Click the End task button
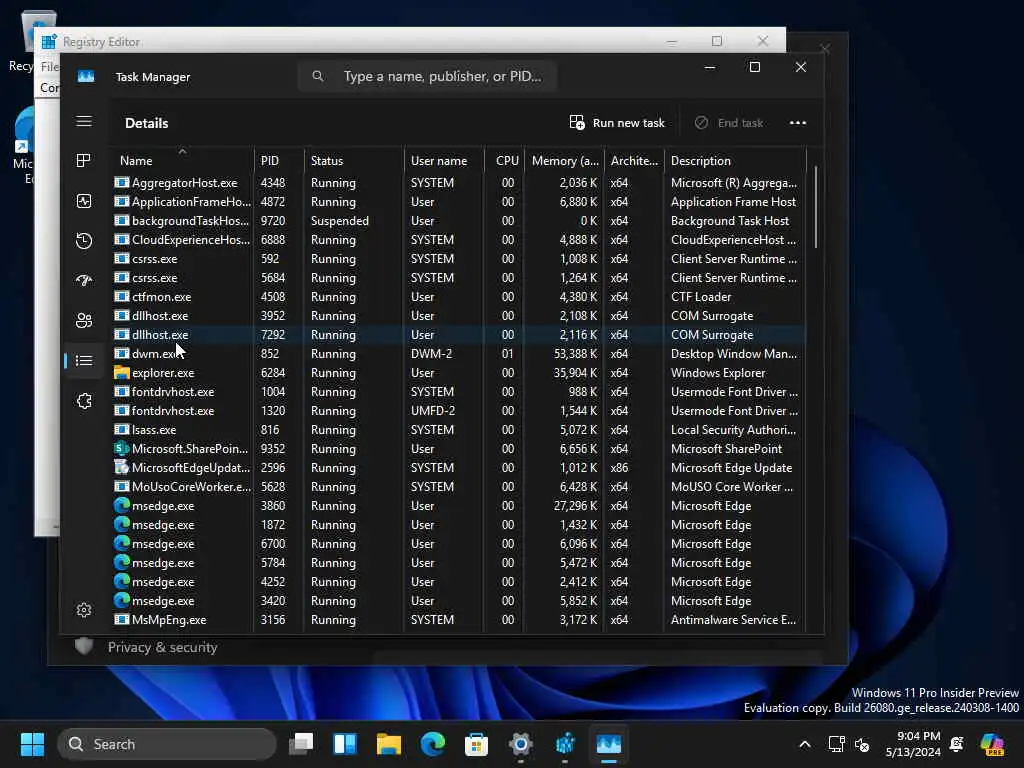 coord(729,123)
